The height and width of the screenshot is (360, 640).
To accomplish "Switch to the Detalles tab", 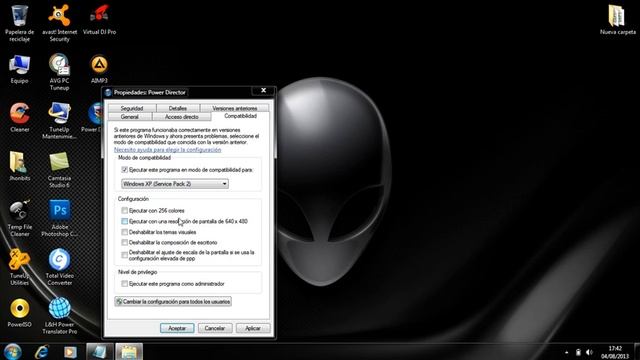I will click(x=178, y=108).
